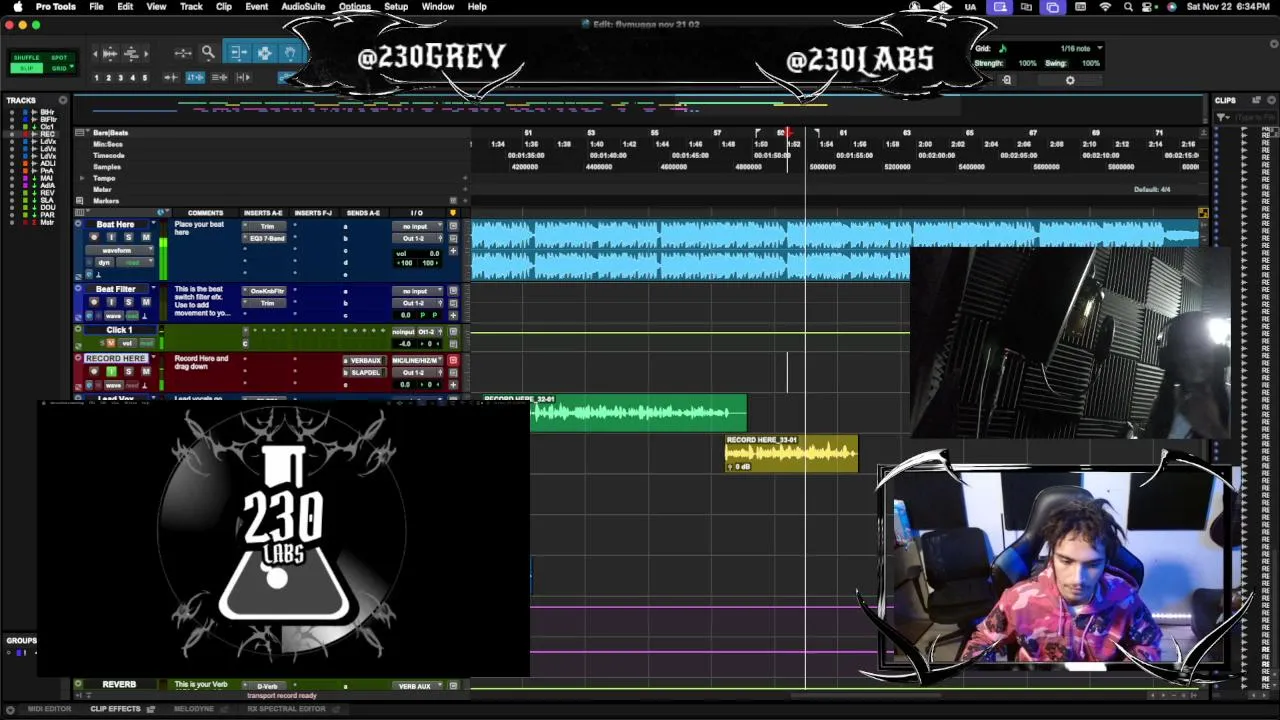Open the AudioSuite menu
The image size is (1280, 720).
(x=303, y=7)
